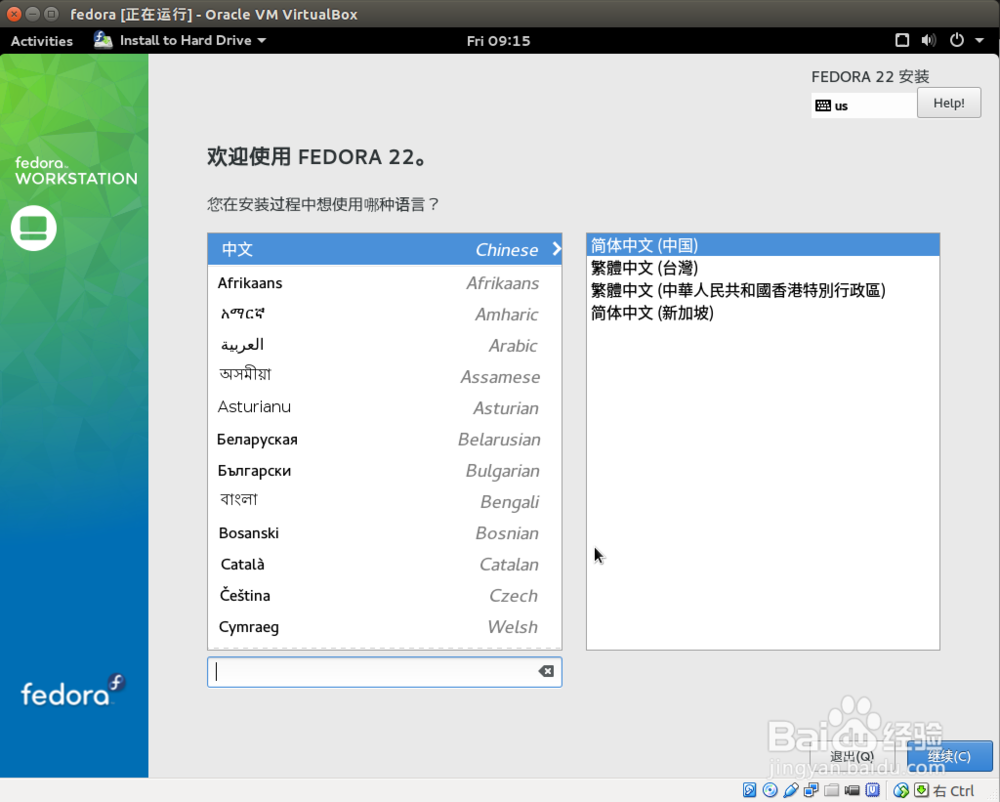Select the Arabic language row

385,346
